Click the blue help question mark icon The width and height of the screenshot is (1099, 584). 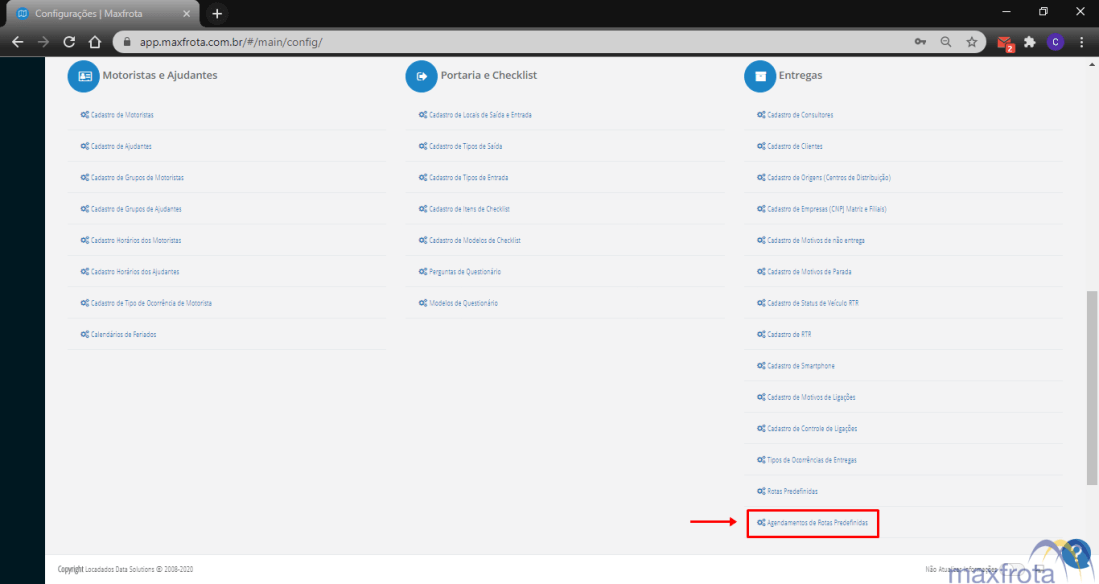[x=1076, y=553]
